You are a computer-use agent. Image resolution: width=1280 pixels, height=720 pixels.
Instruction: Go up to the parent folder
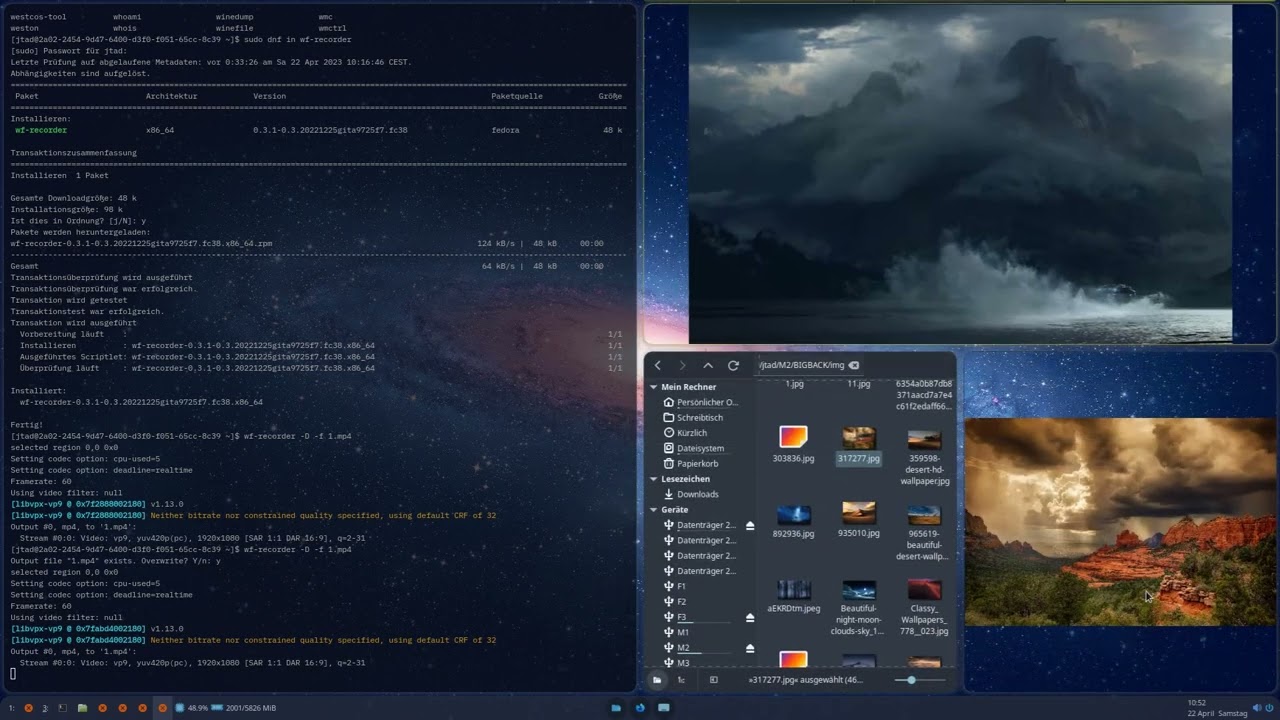tap(708, 366)
